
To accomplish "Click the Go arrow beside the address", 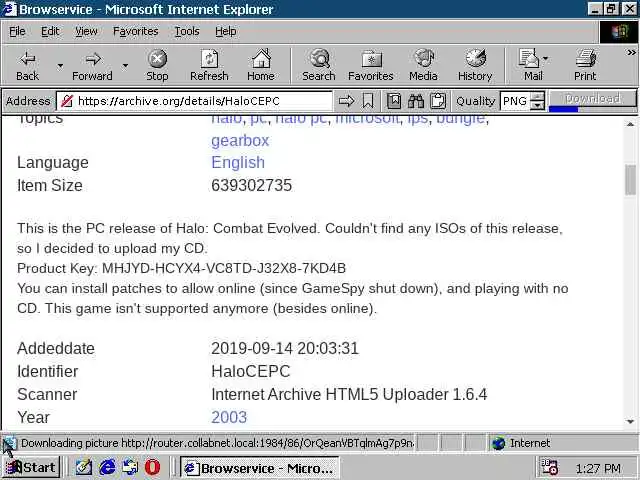I will pyautogui.click(x=347, y=101).
